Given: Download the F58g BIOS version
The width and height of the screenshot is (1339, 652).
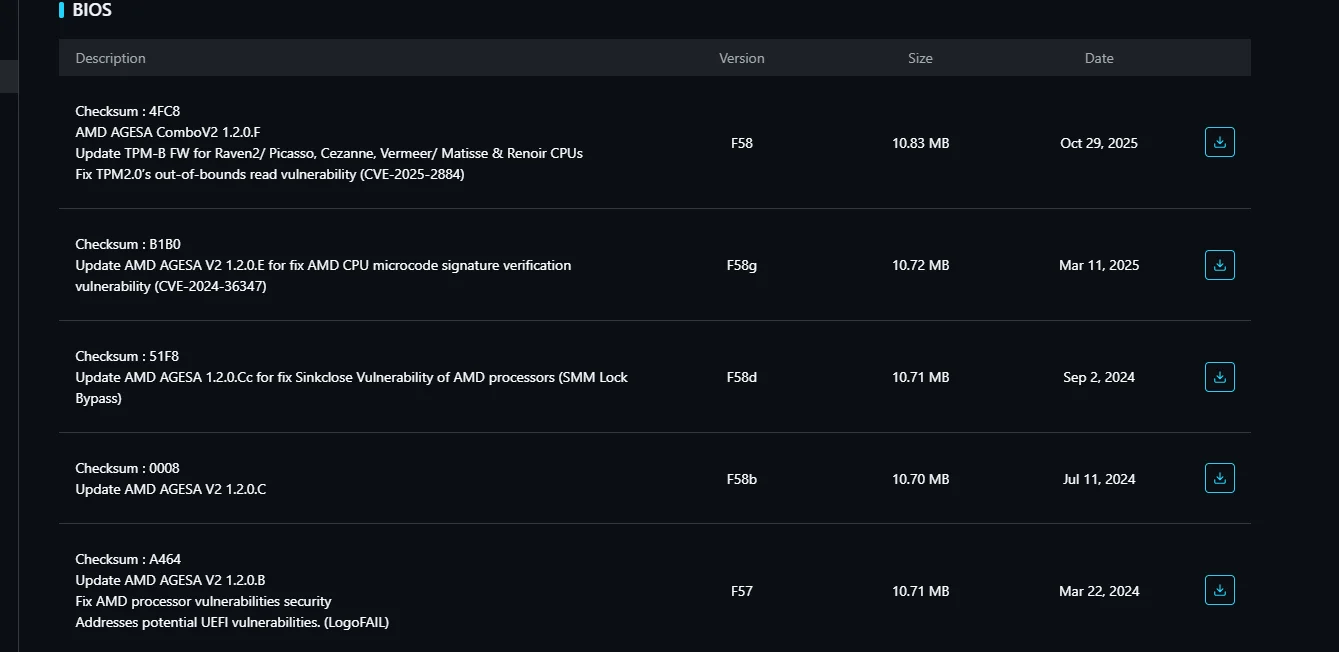Looking at the screenshot, I should (x=1219, y=265).
